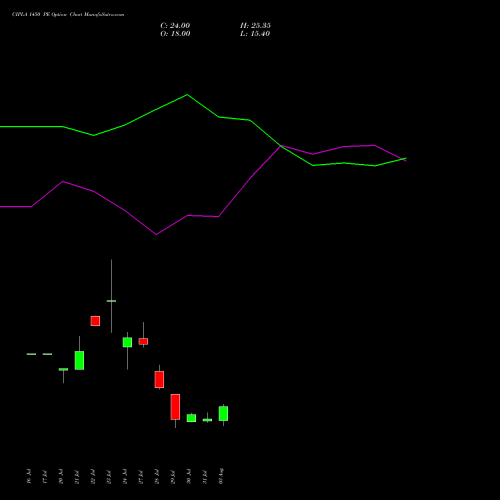Viewport: 500px width, 500px height.
Task: Click the red candle above 28 Jul
Action: tap(159, 379)
